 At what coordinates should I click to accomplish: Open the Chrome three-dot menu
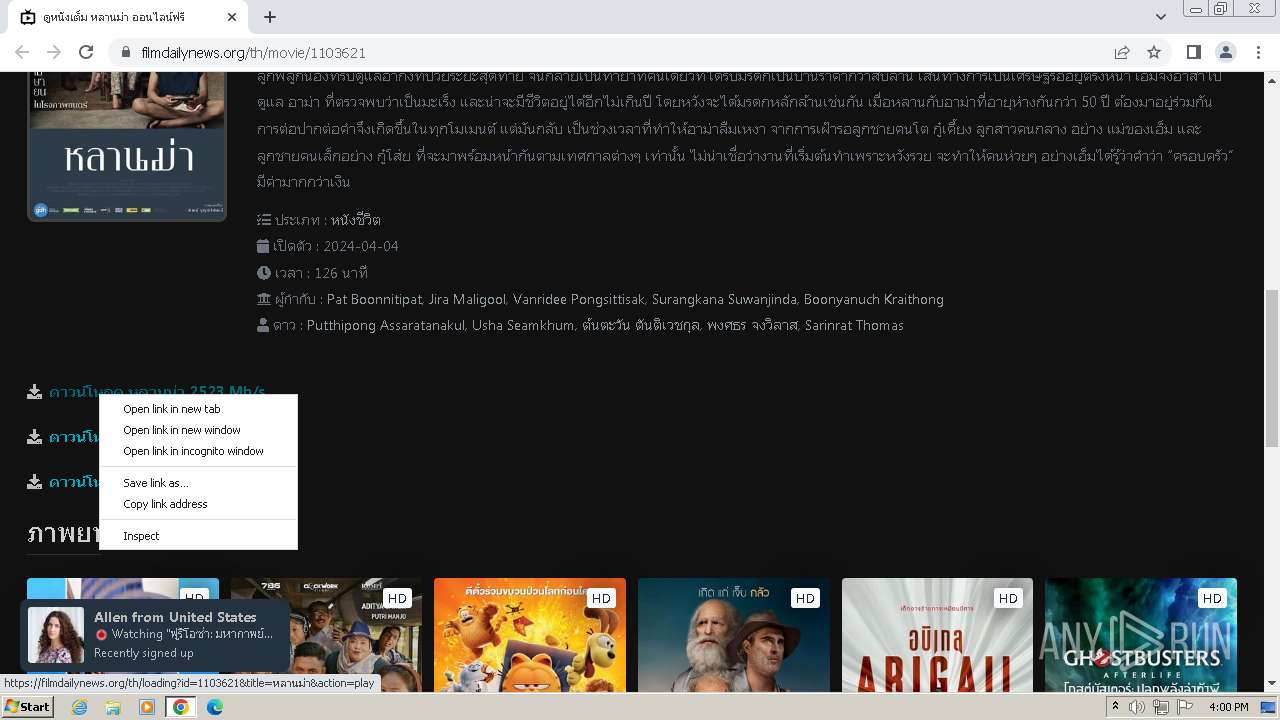(1258, 52)
